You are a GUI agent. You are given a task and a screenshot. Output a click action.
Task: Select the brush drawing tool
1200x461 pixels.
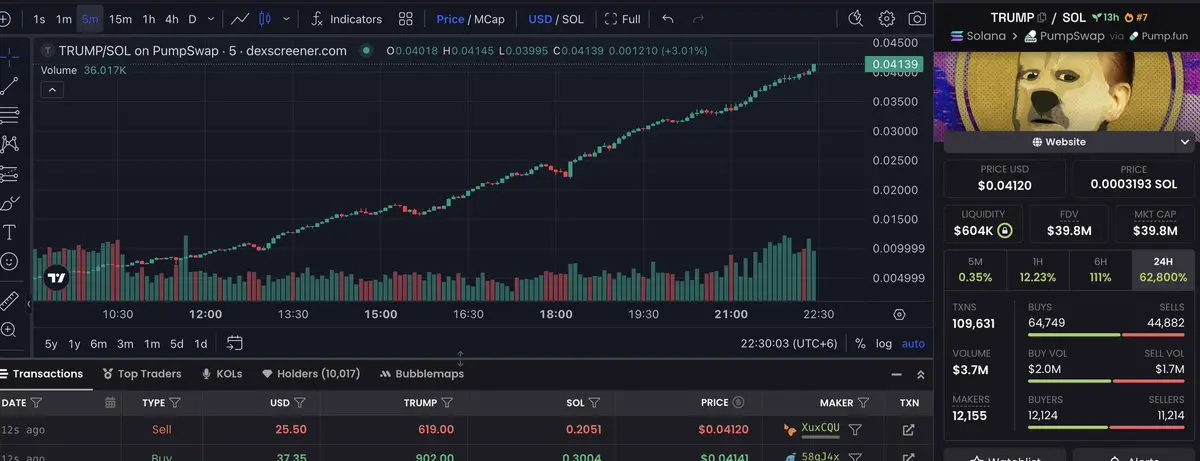coord(10,203)
